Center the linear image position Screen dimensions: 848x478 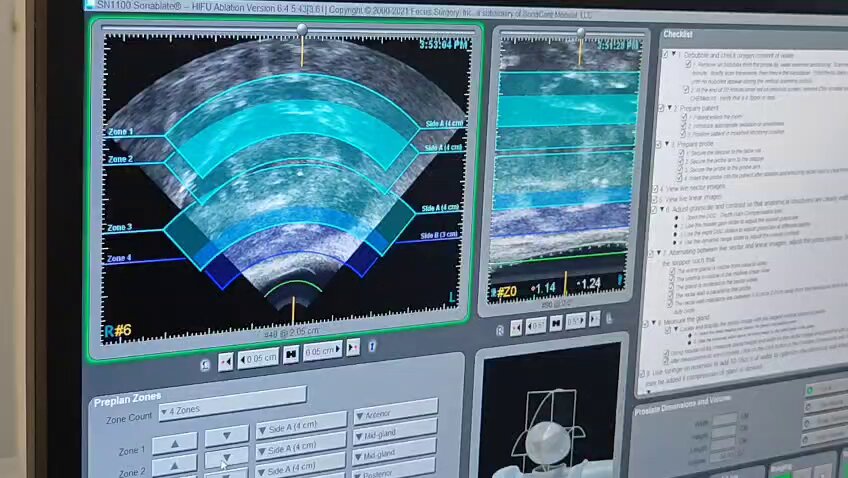tap(555, 323)
